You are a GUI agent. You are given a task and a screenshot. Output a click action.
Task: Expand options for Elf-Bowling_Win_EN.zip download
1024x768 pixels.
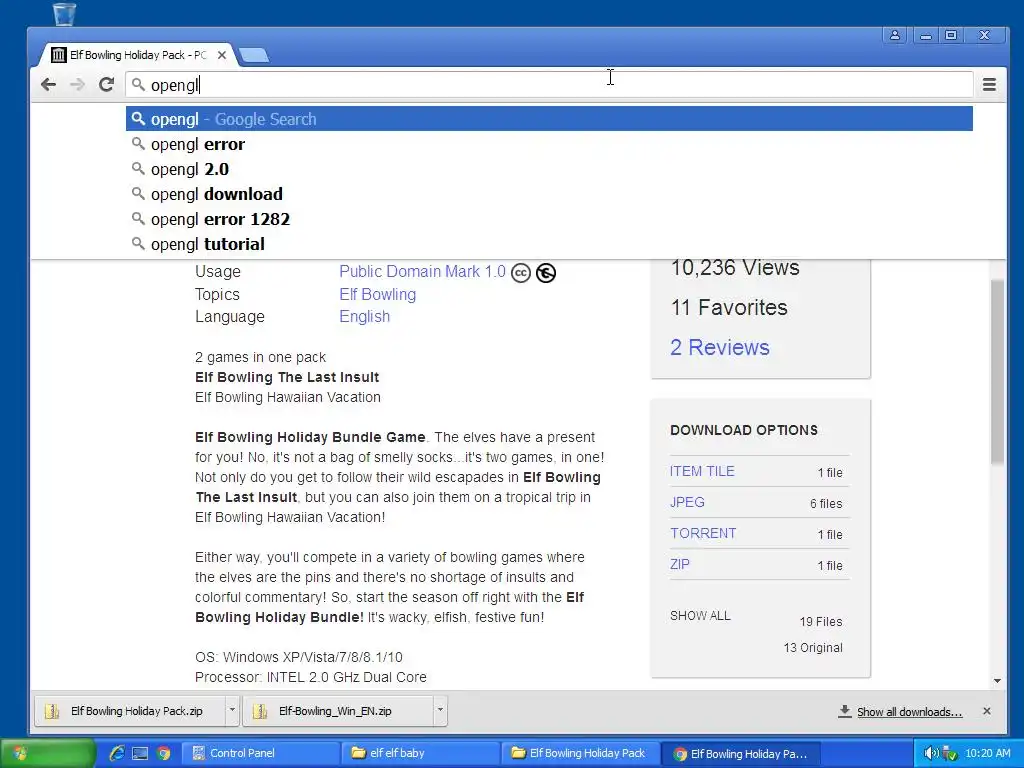tap(440, 711)
